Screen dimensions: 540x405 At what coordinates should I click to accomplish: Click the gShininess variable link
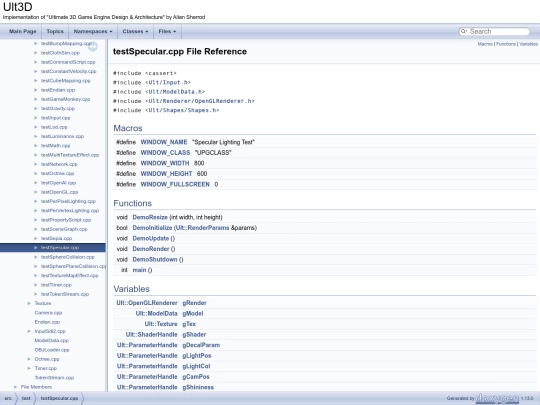tap(198, 387)
